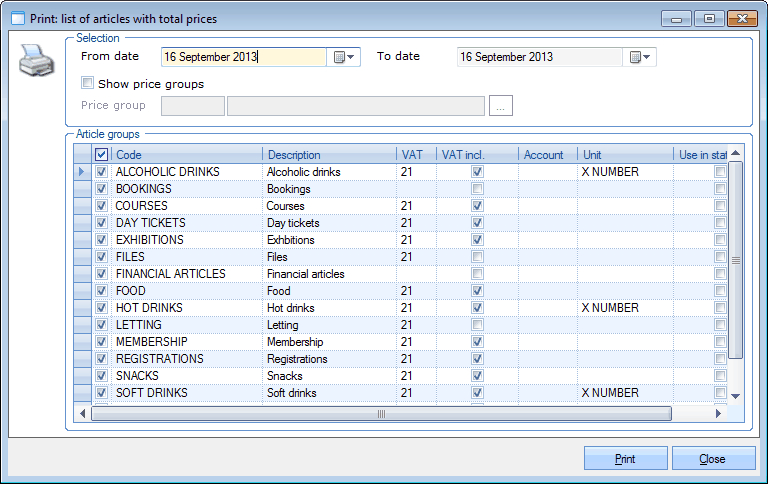Uncheck the ALCOHOLIC DRINKS row checkbox
The width and height of the screenshot is (768, 484).
tap(101, 172)
